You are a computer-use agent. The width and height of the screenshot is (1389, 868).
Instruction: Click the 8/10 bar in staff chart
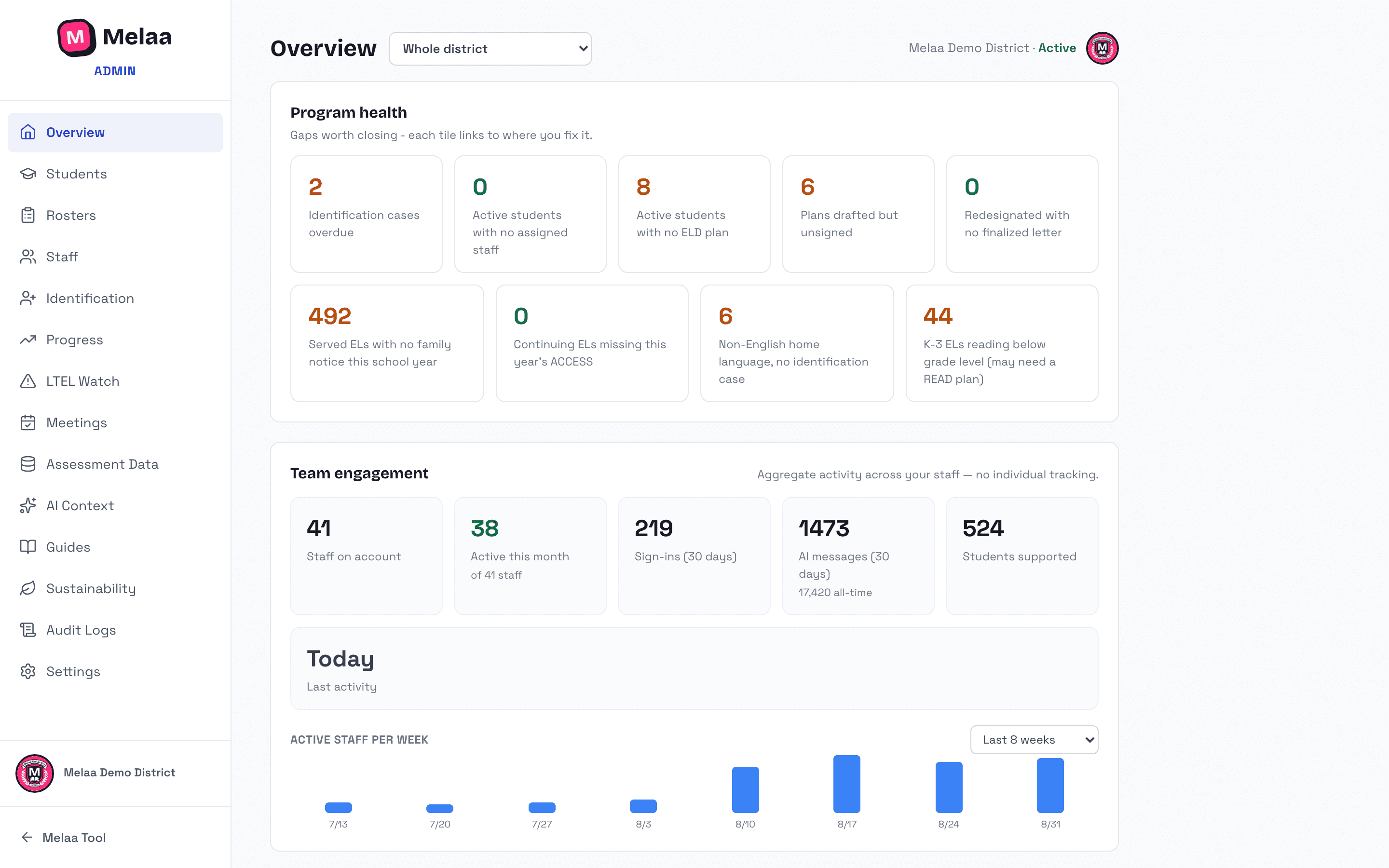click(x=745, y=790)
